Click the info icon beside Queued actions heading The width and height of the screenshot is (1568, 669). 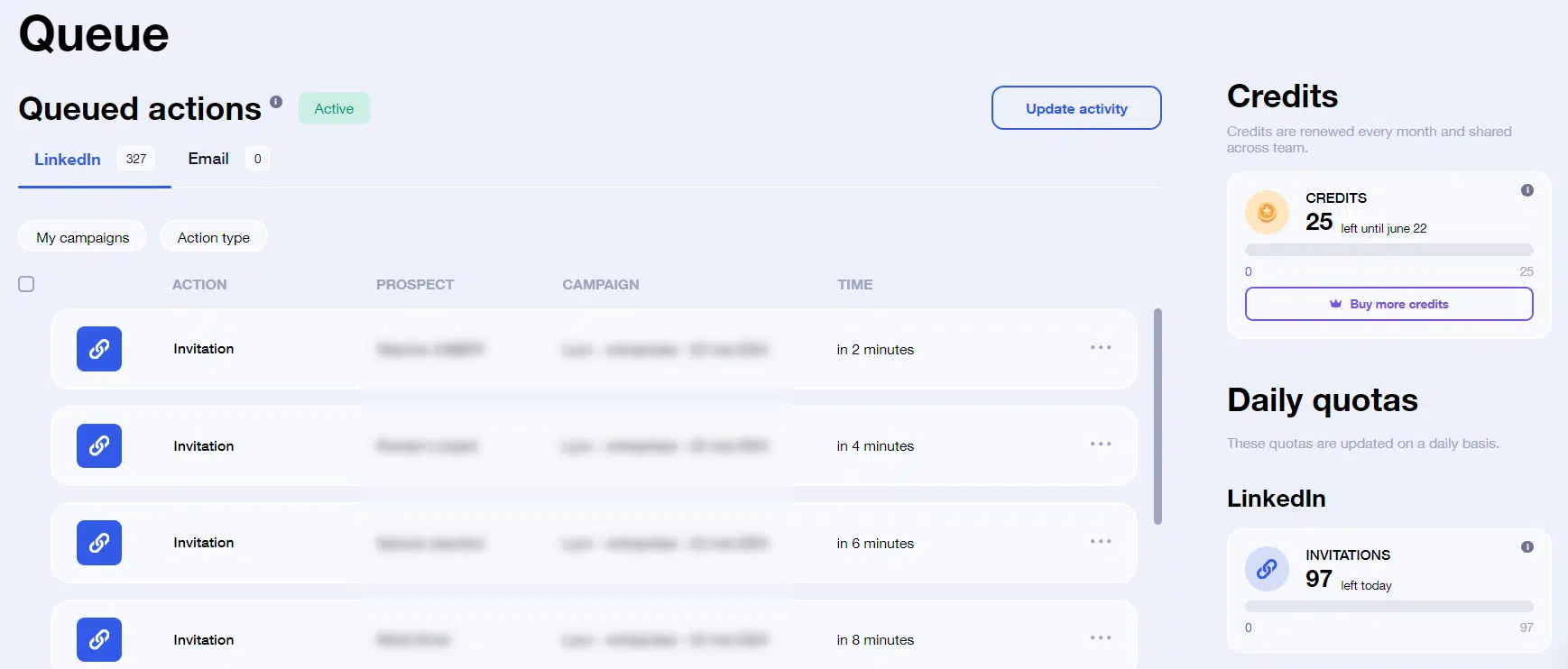(x=276, y=102)
